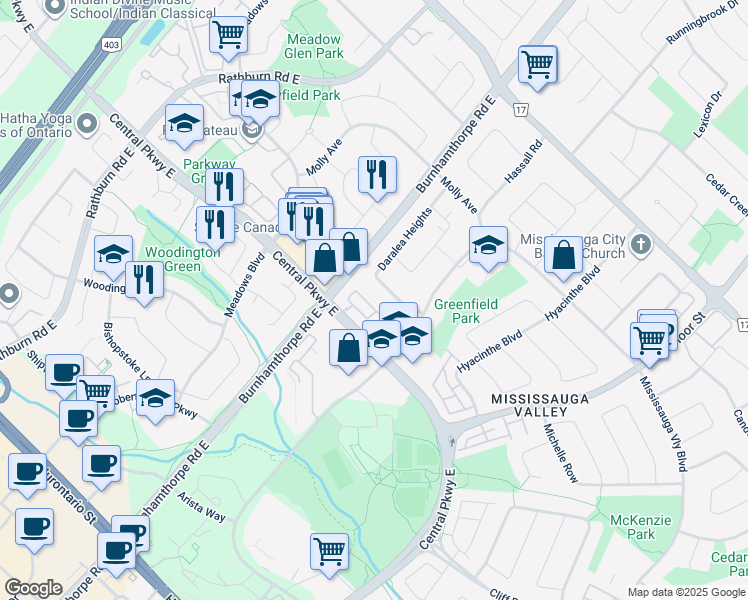Click the graduation cap marker left of Woodington Green

point(113,254)
